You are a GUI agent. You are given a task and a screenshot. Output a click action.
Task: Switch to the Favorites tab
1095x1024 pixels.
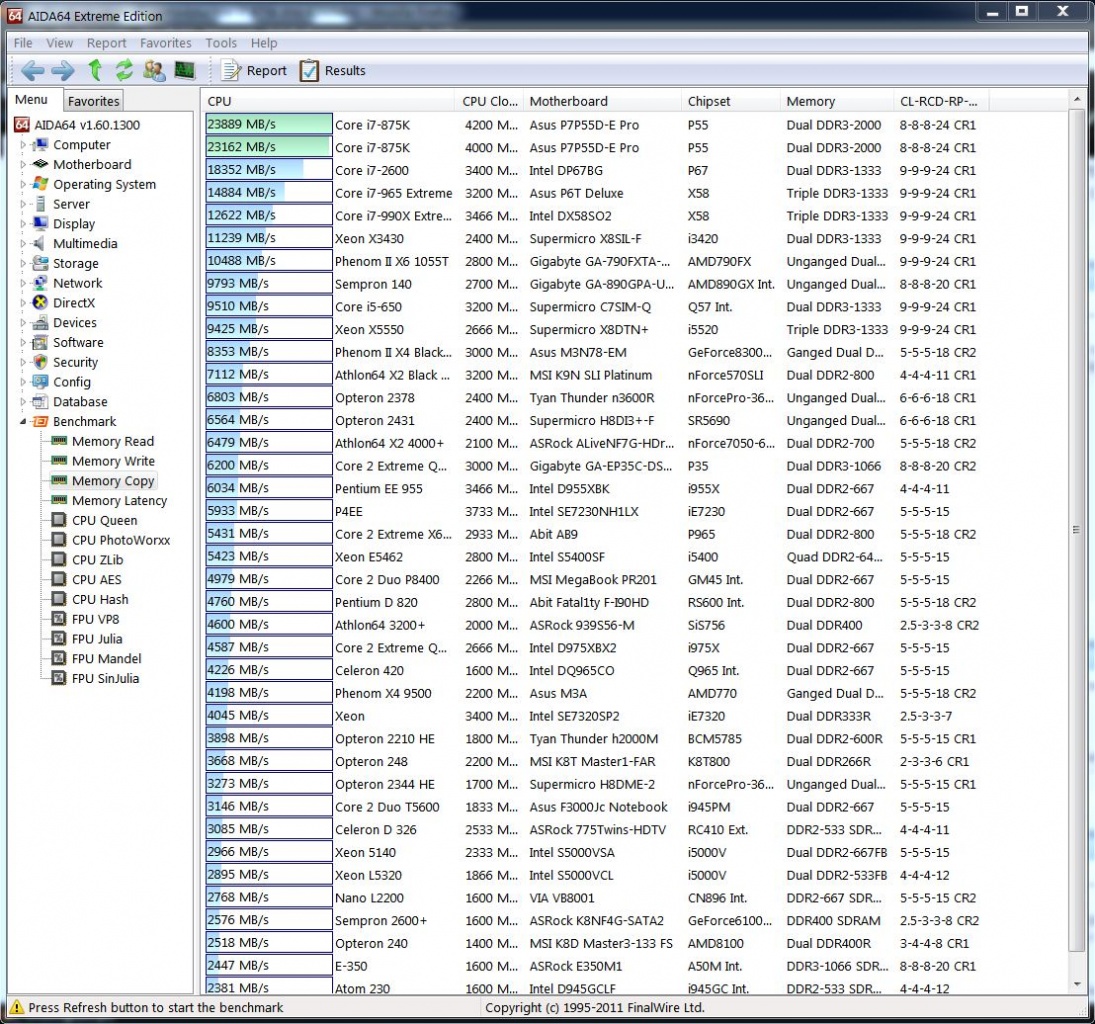pos(94,101)
